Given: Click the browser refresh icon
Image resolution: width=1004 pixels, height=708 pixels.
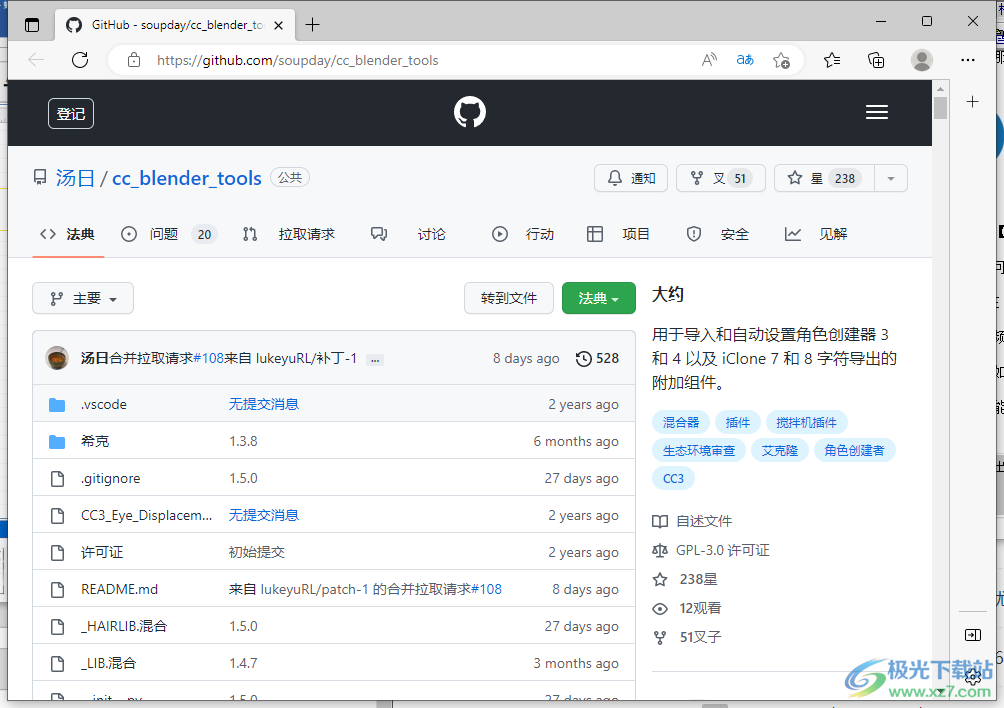Looking at the screenshot, I should 80,60.
